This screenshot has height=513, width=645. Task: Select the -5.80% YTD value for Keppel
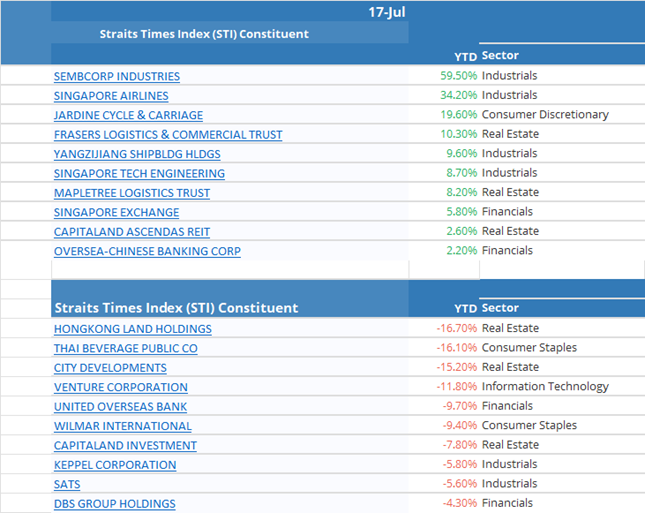[459, 464]
